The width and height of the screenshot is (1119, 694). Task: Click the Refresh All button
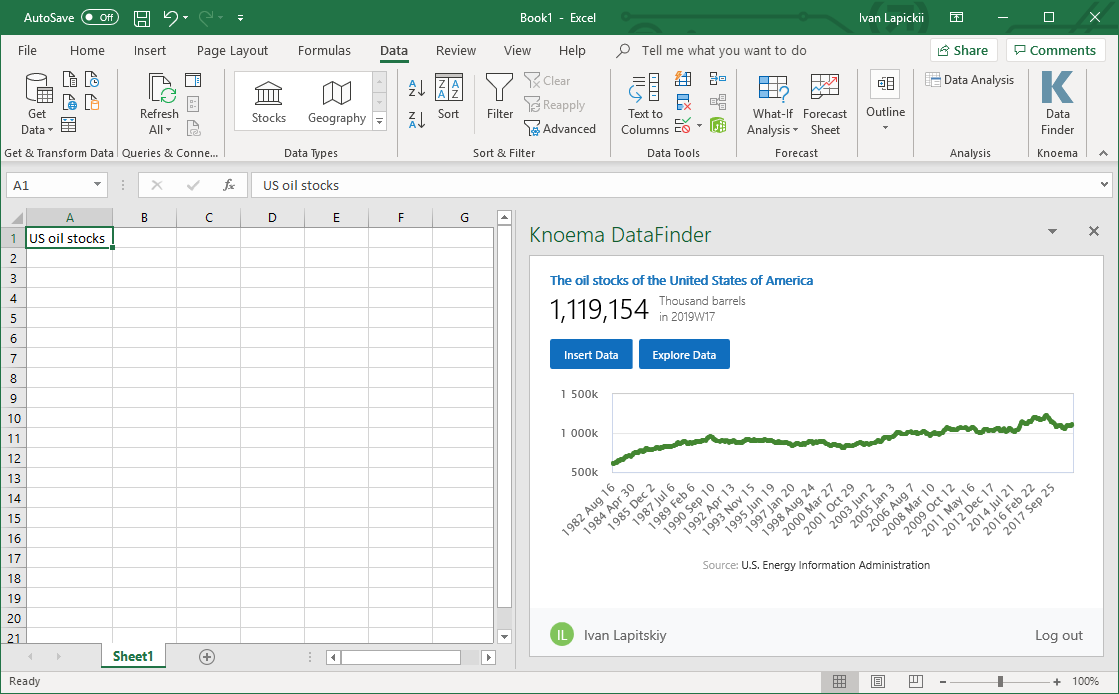[x=159, y=104]
